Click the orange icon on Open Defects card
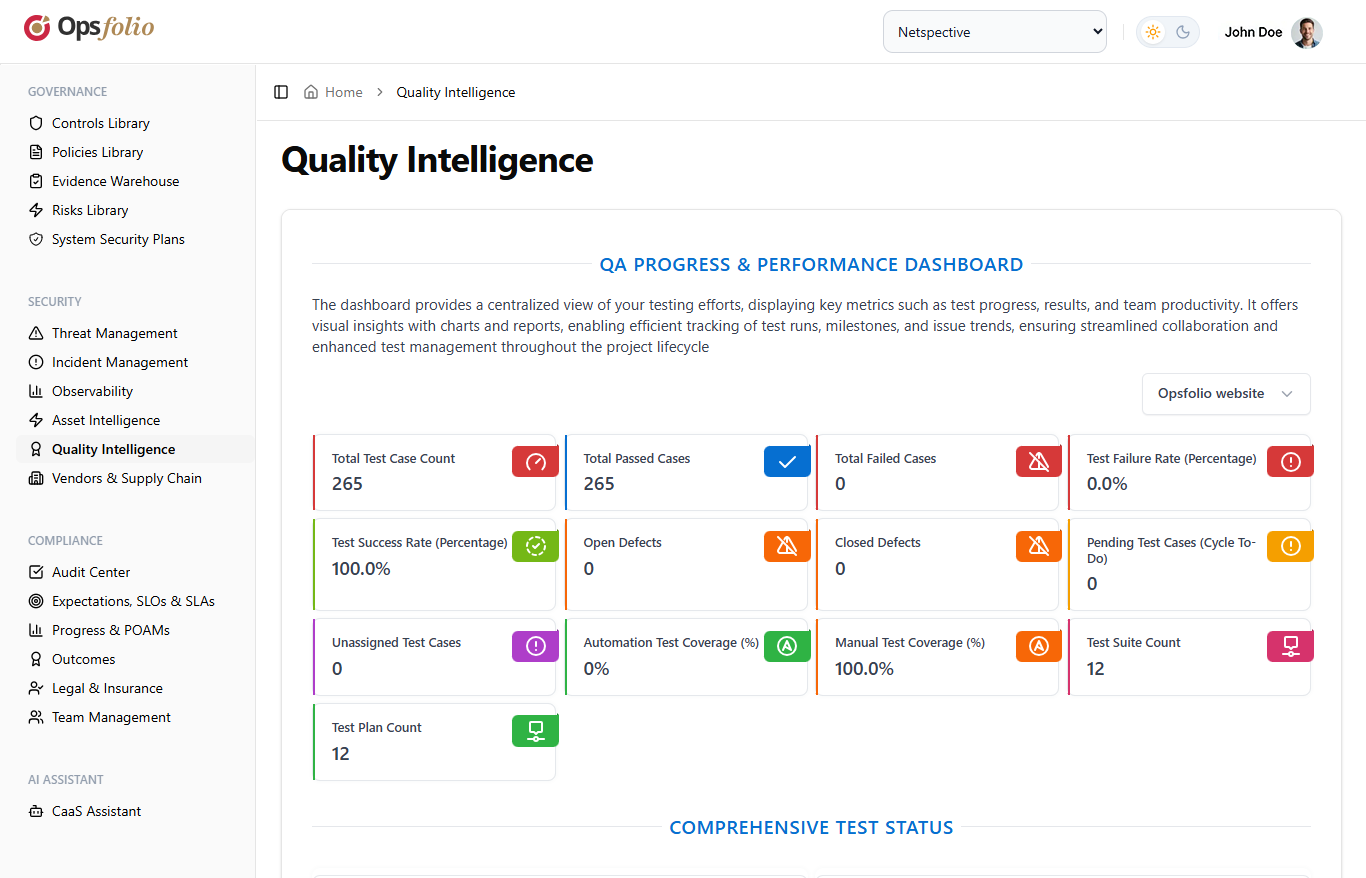Screen dimensions: 1366x878 [787, 546]
